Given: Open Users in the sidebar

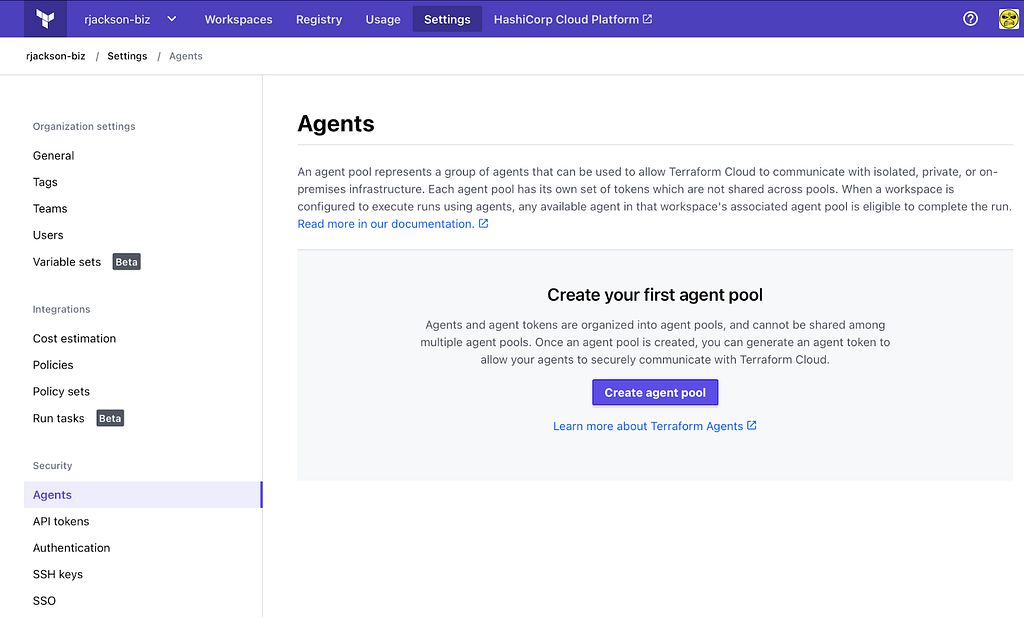Looking at the screenshot, I should click(x=48, y=235).
